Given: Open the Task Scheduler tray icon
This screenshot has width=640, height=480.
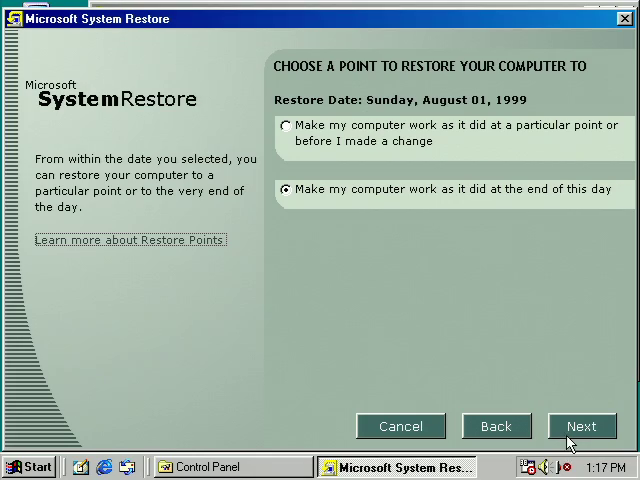Looking at the screenshot, I should pyautogui.click(x=527, y=467).
